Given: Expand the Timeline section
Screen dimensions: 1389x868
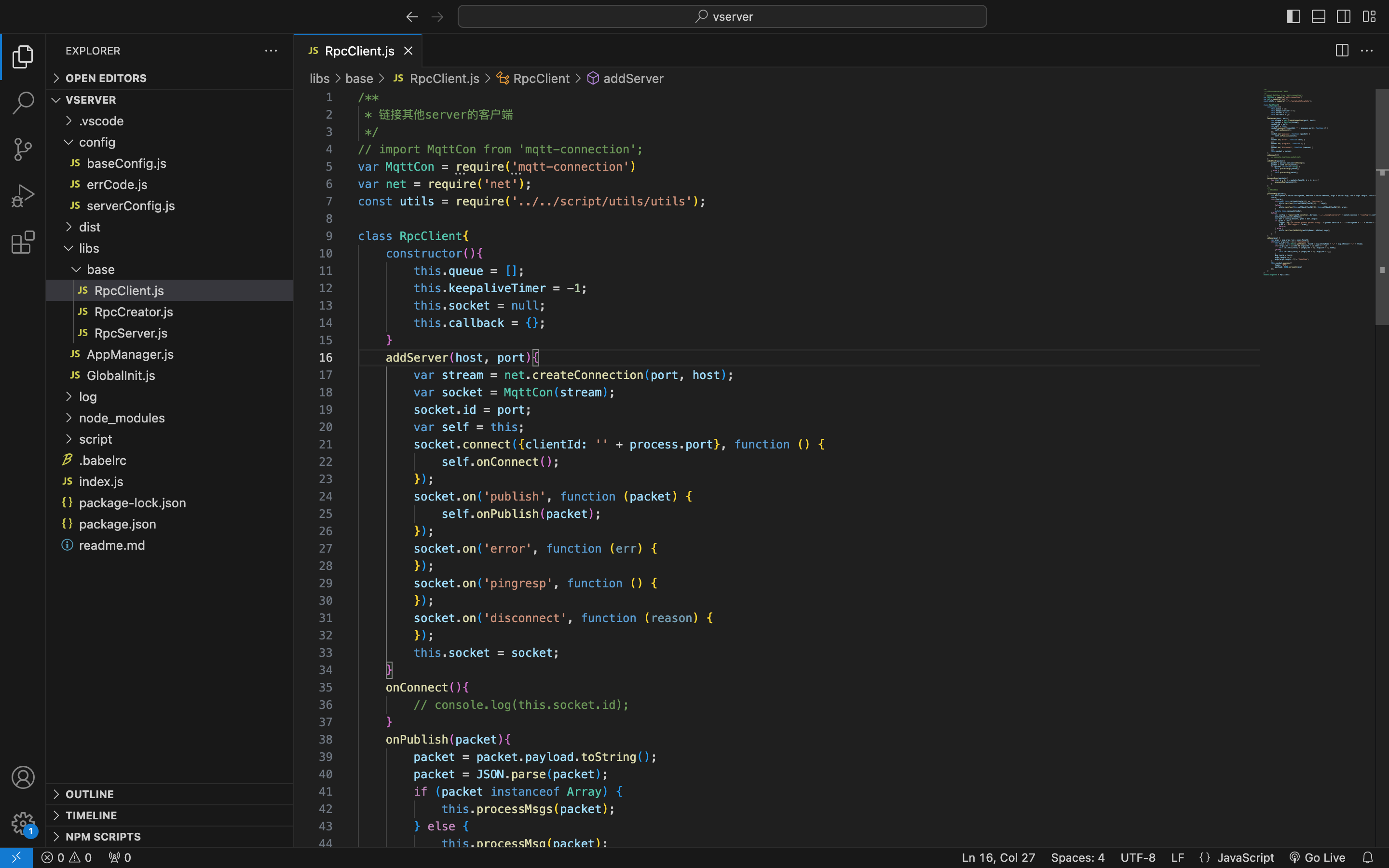Looking at the screenshot, I should 170,816.
